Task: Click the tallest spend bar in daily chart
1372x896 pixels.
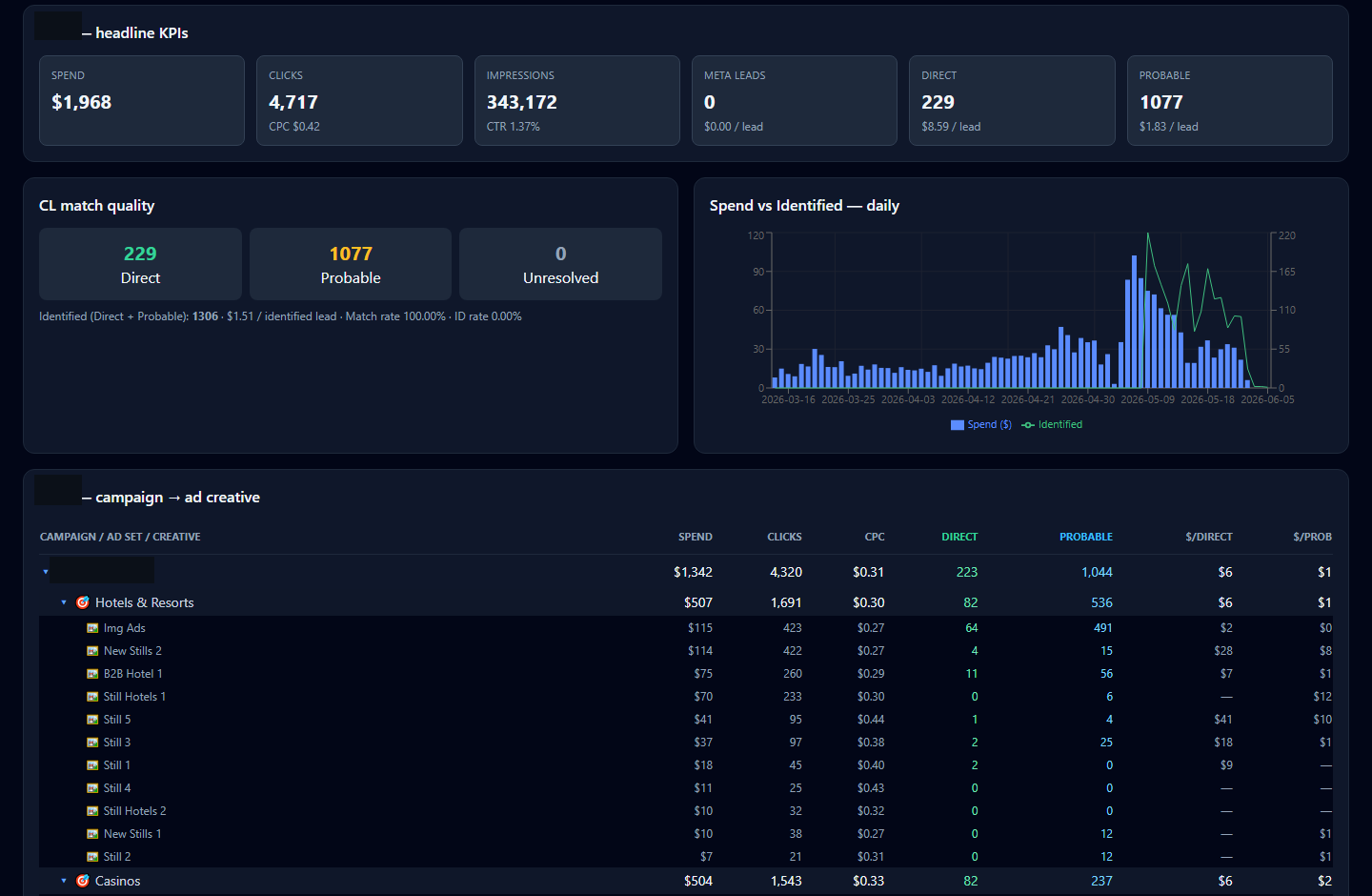Action: (1134, 322)
